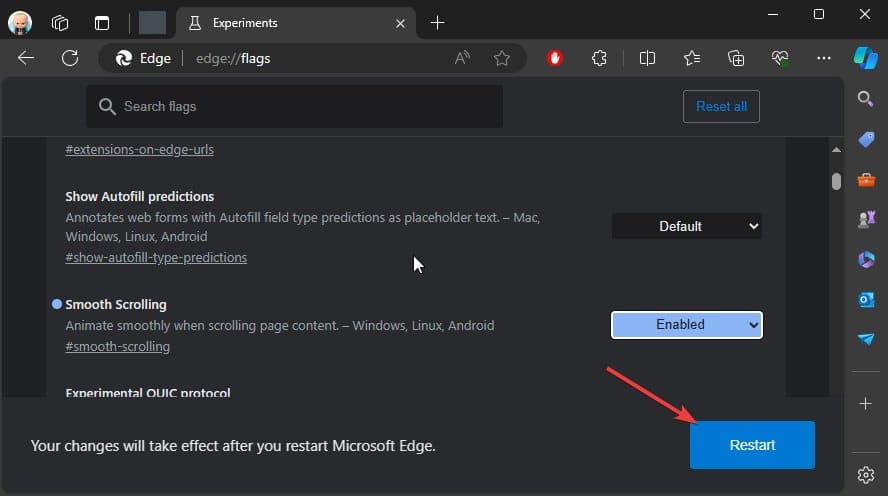Open the Collections icon in toolbar
888x496 pixels.
click(736, 58)
